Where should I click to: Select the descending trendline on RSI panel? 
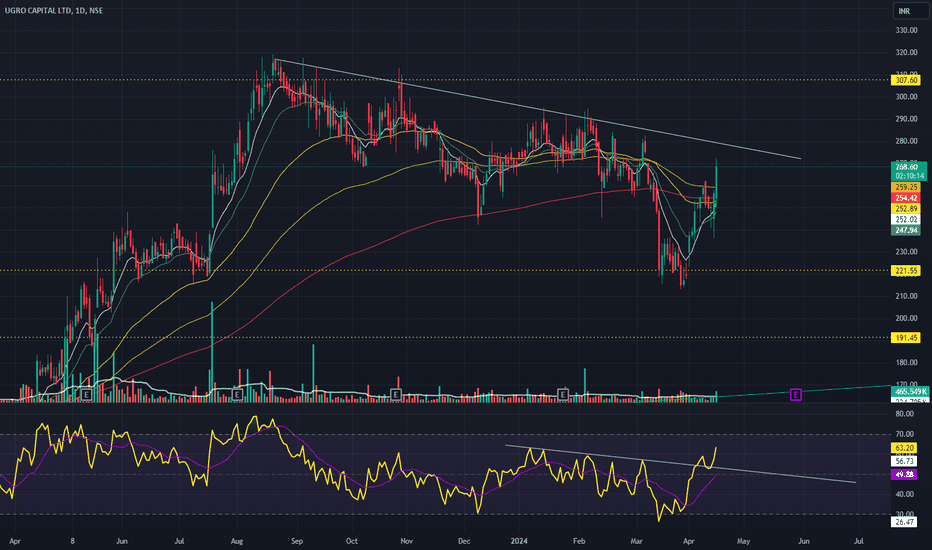pyautogui.click(x=681, y=464)
